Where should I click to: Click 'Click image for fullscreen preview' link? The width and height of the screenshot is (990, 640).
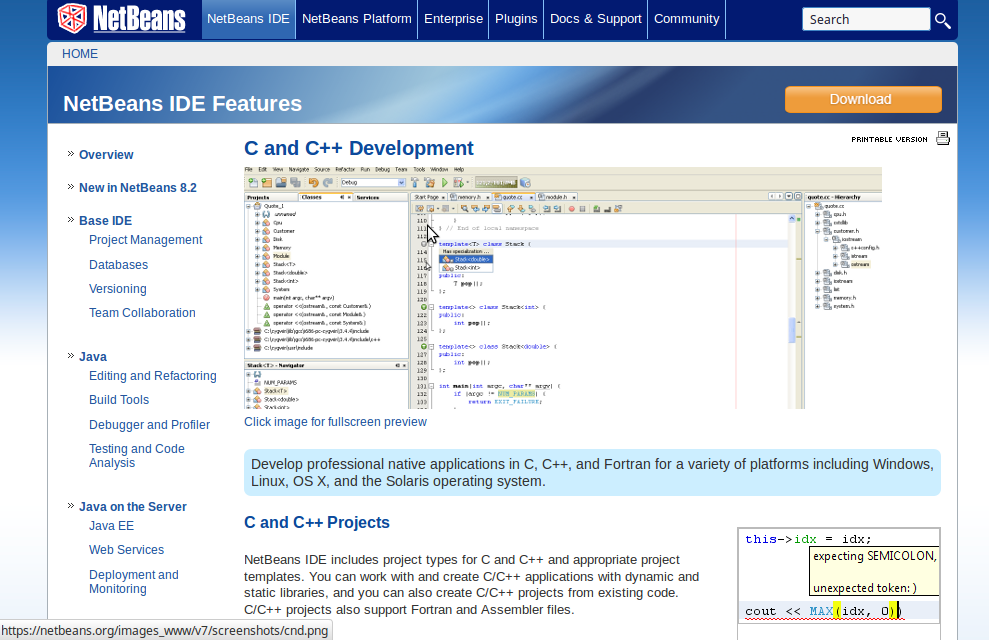[x=335, y=422]
